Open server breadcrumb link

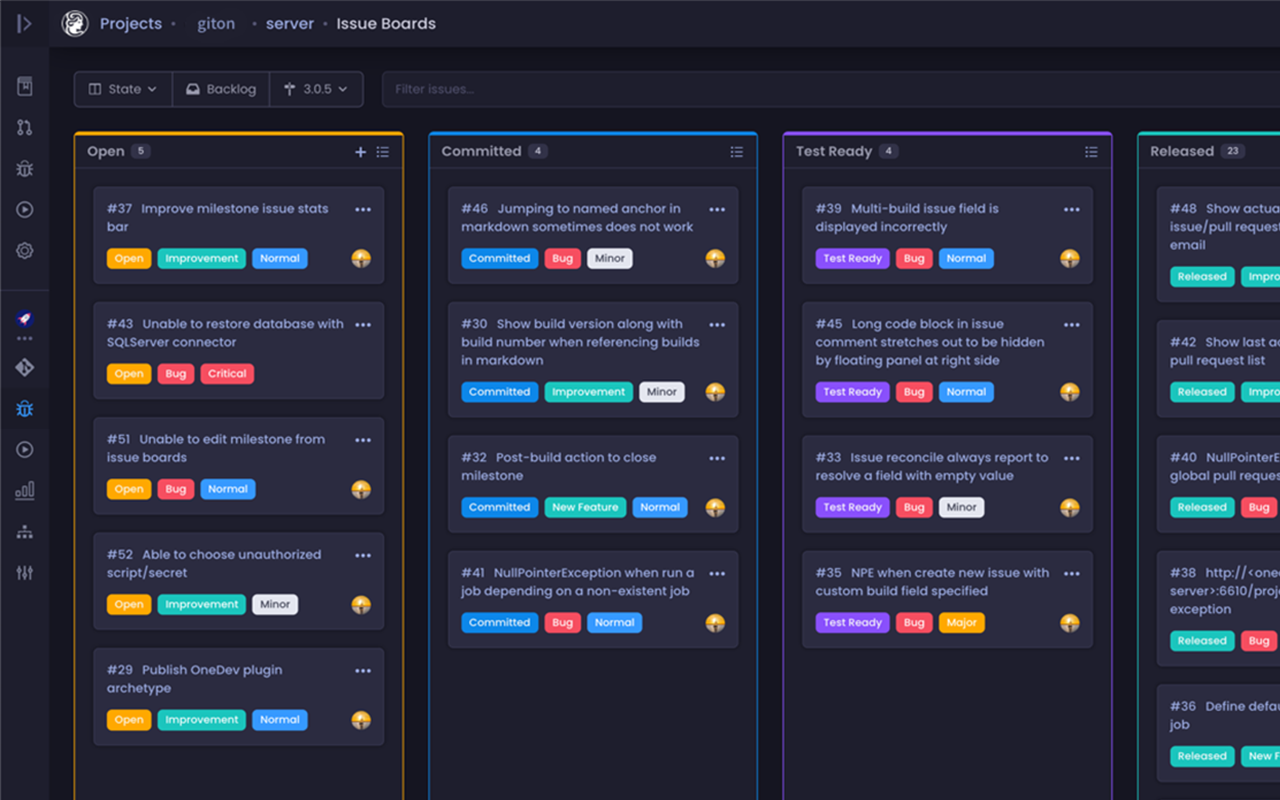pyautogui.click(x=290, y=24)
